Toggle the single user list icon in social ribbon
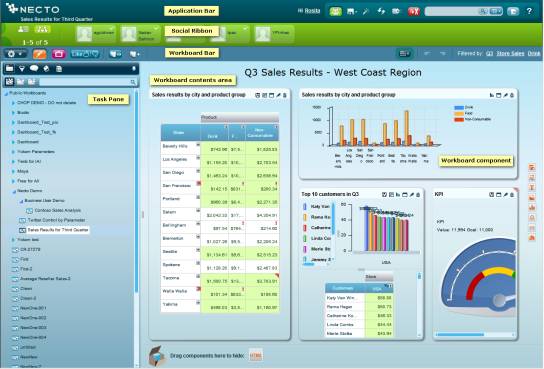This screenshot has height=369, width=544. (23, 29)
